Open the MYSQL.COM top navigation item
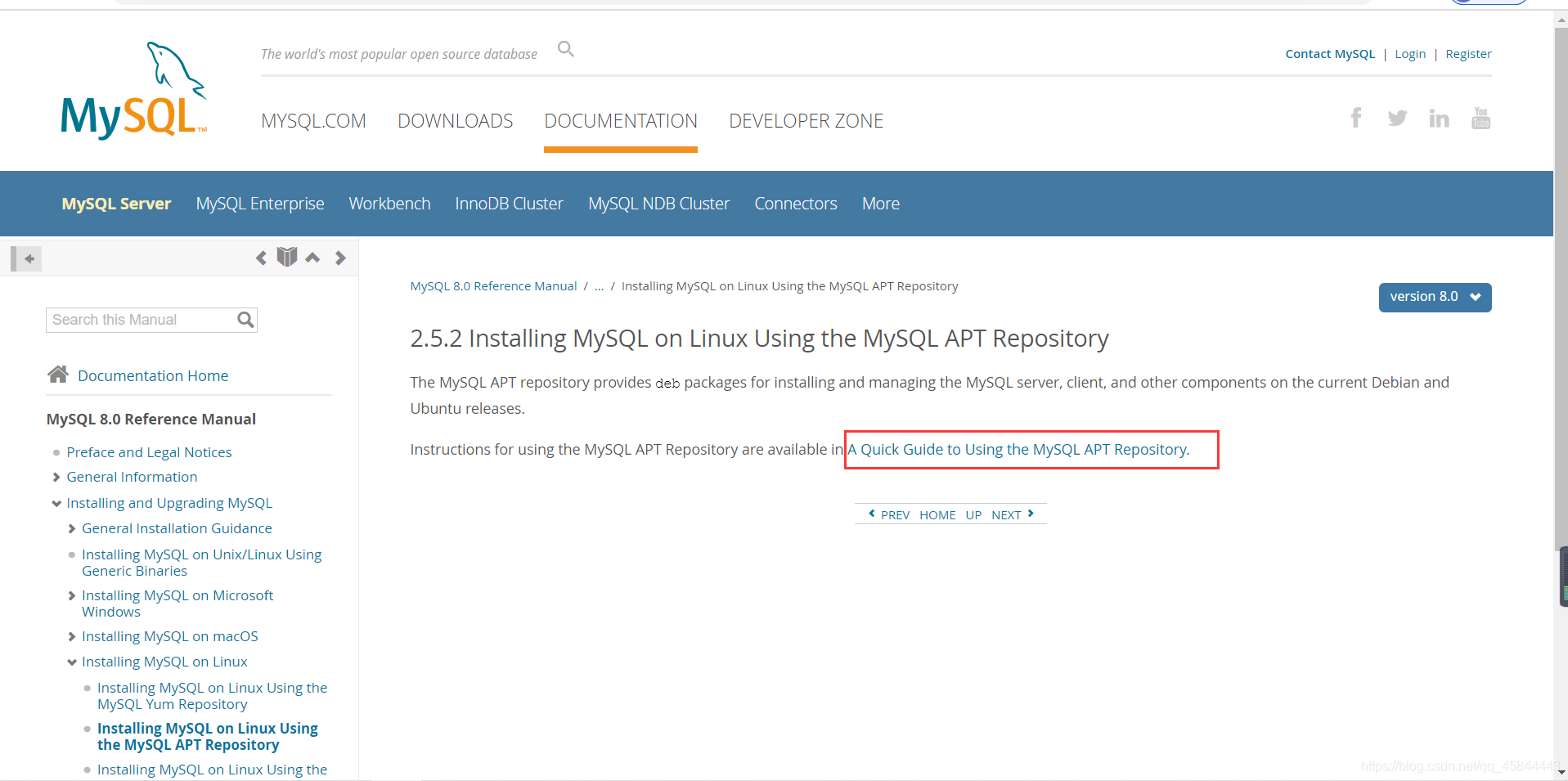The width and height of the screenshot is (1568, 781). pos(313,121)
